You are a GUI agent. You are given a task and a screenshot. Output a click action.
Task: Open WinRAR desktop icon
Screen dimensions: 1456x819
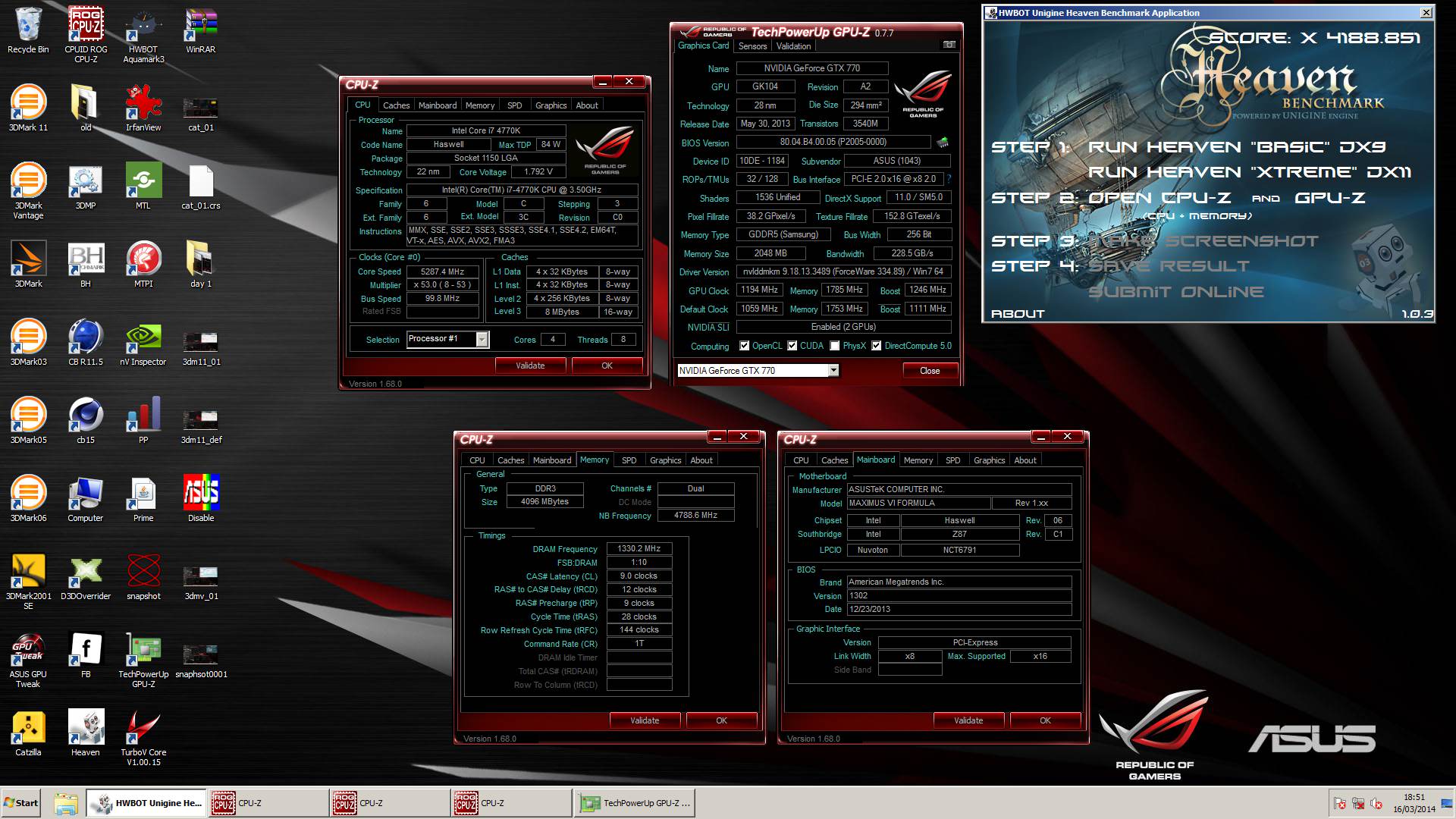201,30
